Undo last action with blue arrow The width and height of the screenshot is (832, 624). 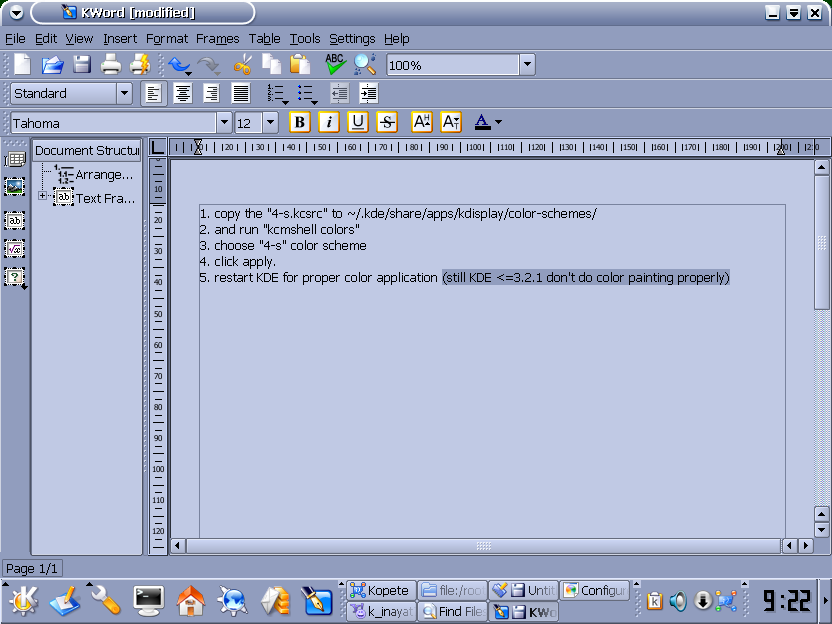179,65
